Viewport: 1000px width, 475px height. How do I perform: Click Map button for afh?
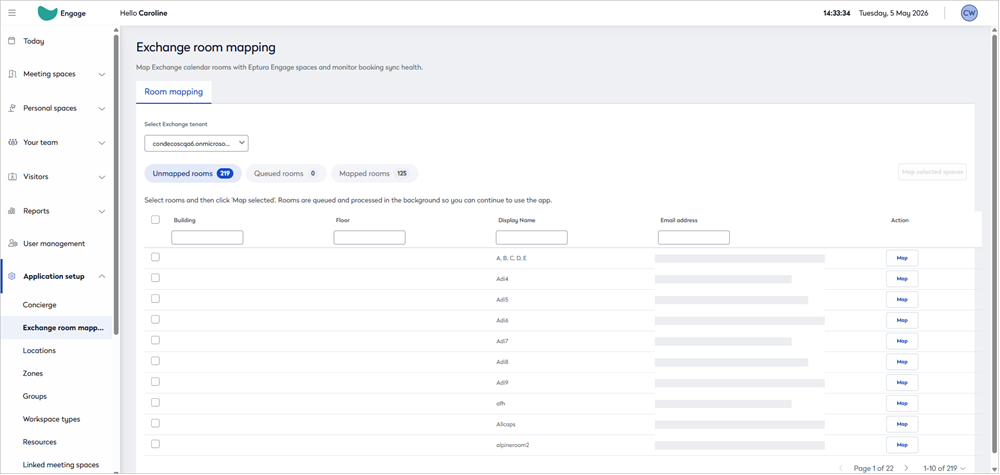pos(902,403)
